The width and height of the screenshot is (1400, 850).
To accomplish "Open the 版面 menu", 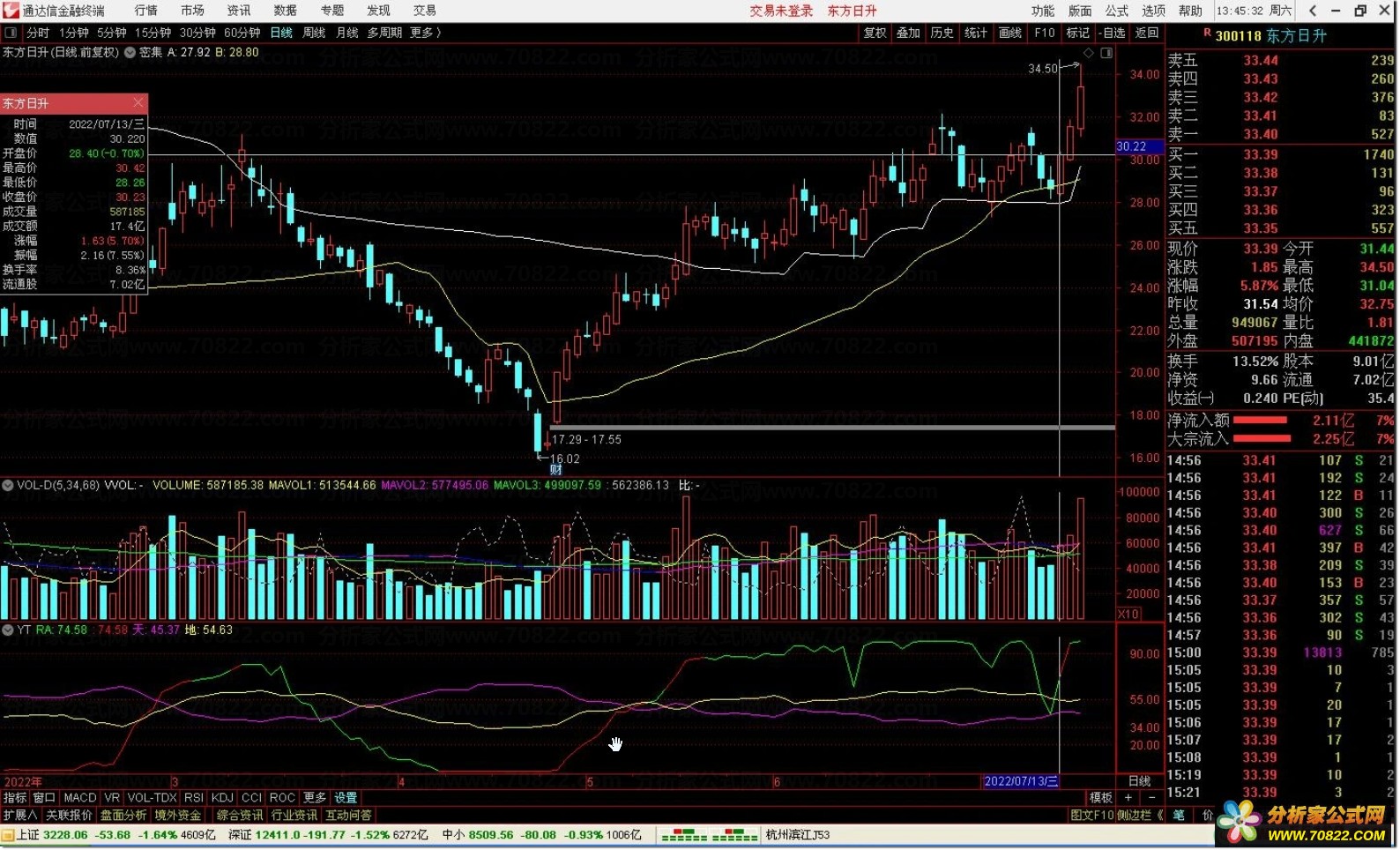I will pyautogui.click(x=1080, y=11).
